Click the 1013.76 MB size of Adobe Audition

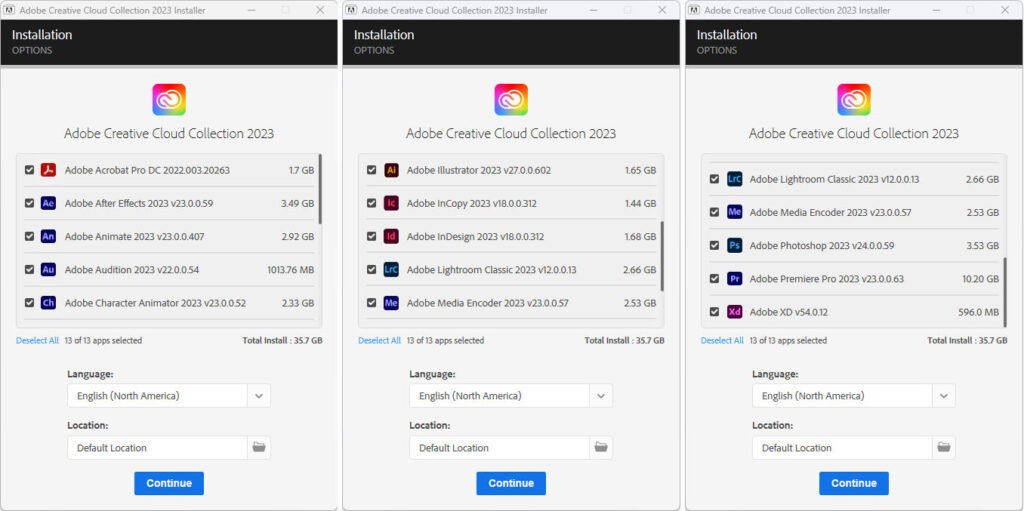click(x=291, y=269)
